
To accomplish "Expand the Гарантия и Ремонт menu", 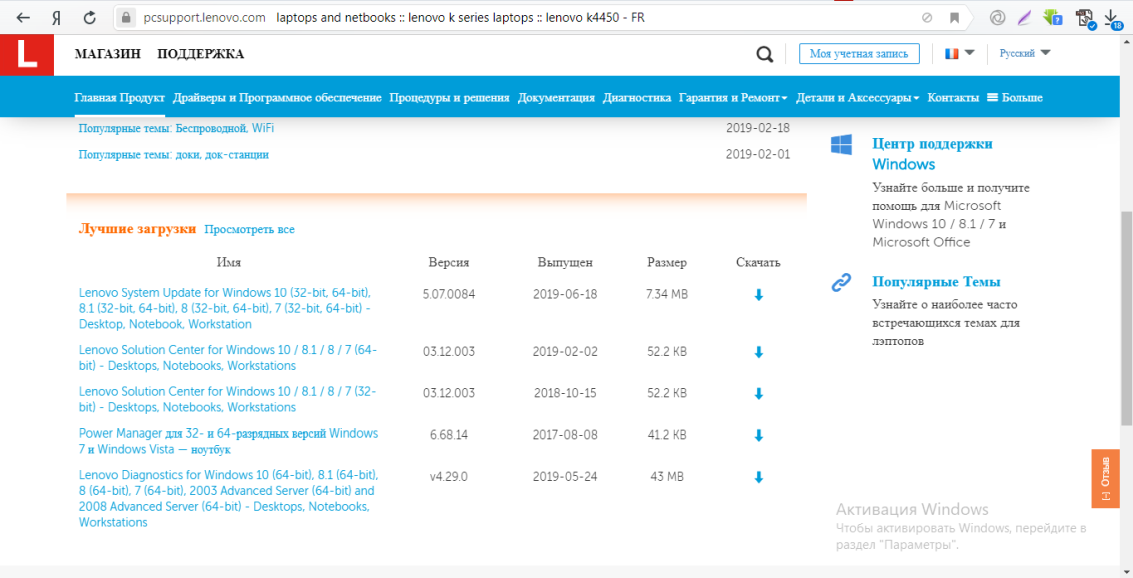I will [733, 98].
